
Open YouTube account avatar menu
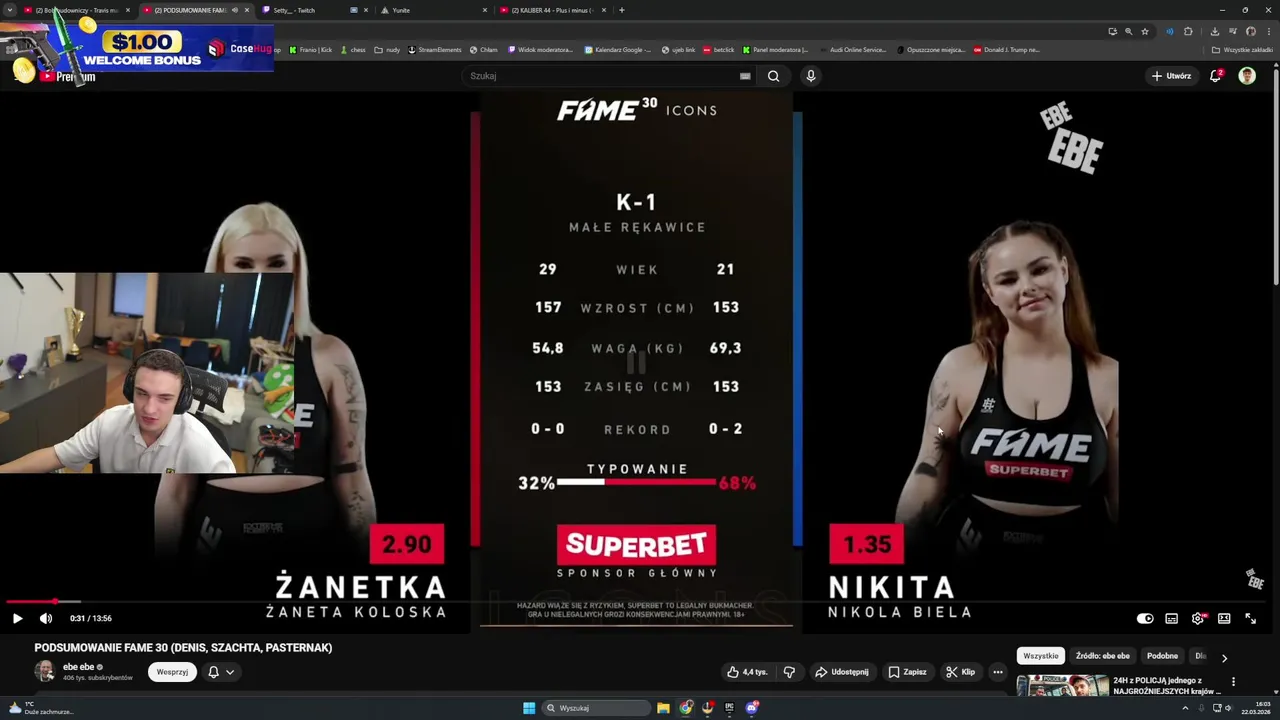tap(1247, 76)
